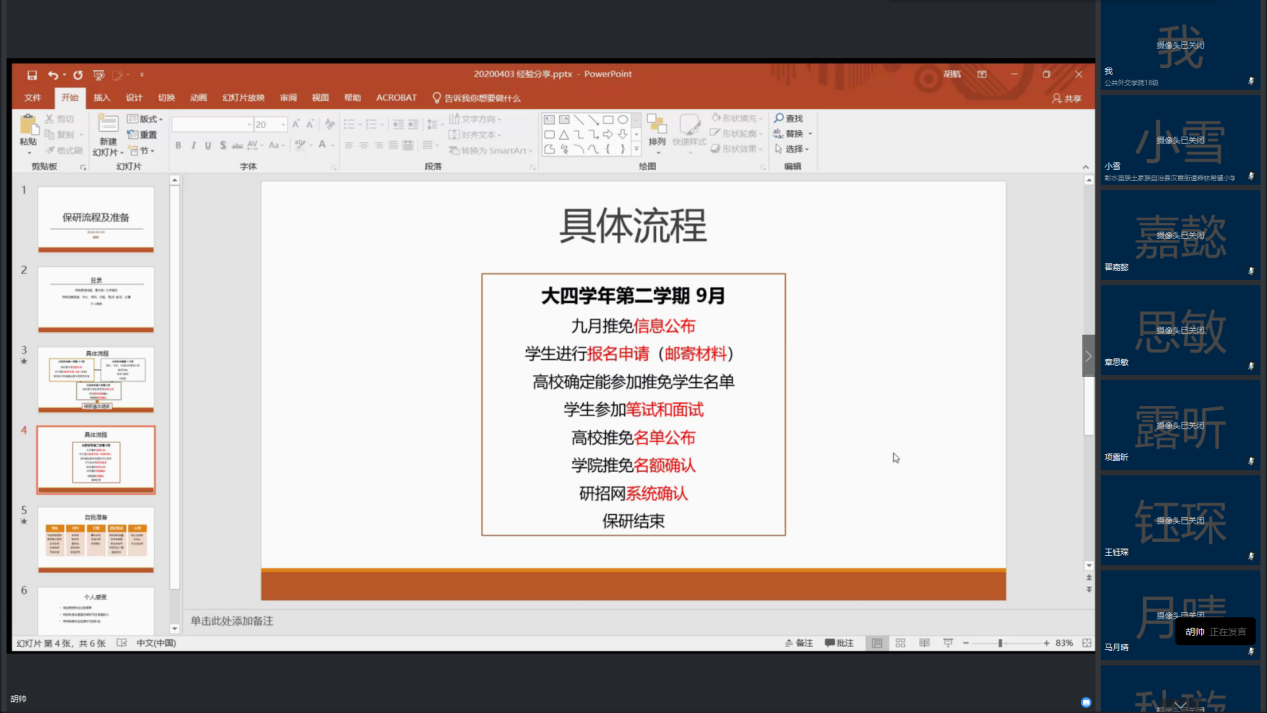Switch to slide sorter view in status bar

click(900, 643)
